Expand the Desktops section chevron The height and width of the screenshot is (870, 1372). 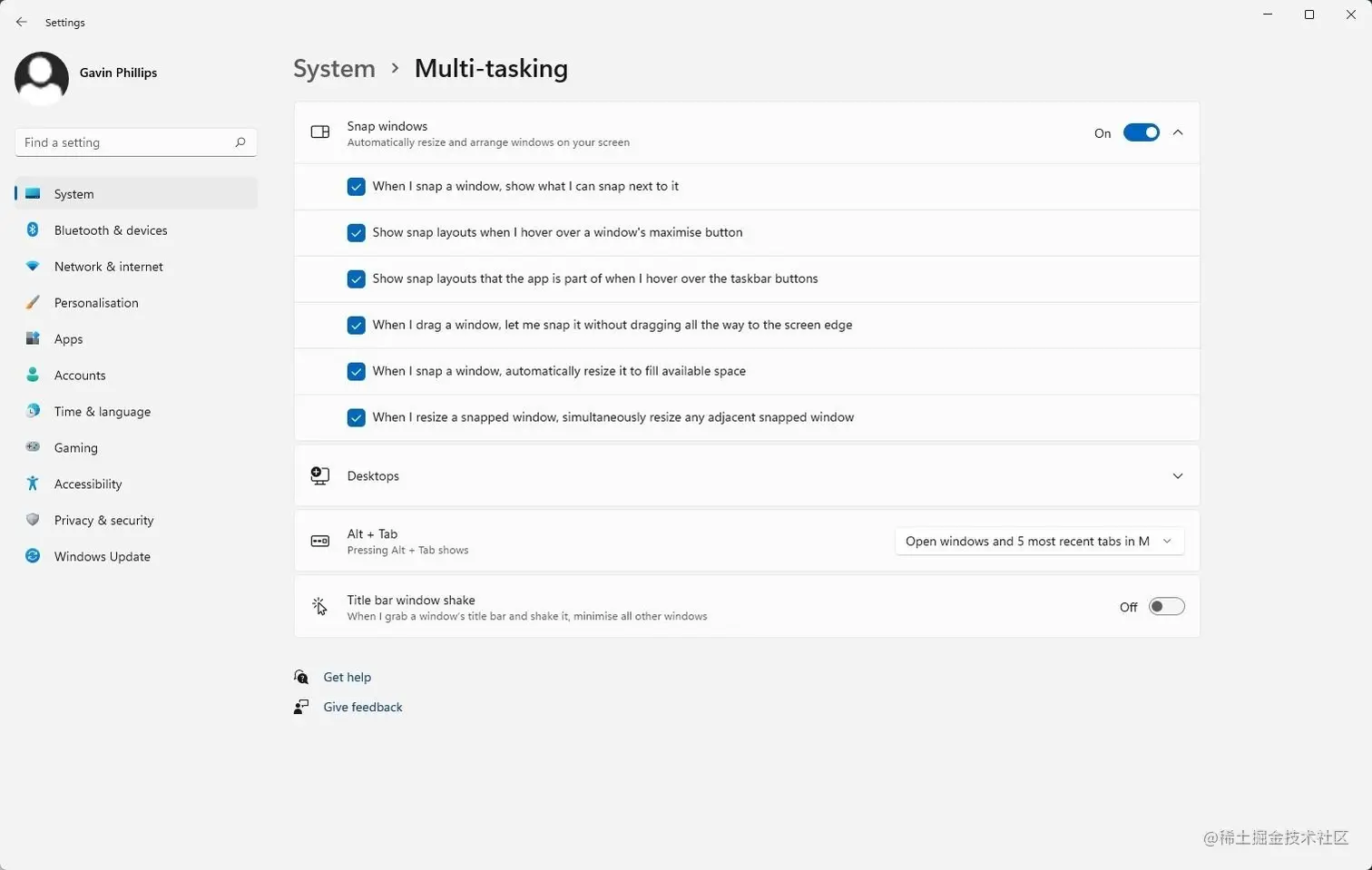[x=1178, y=476]
